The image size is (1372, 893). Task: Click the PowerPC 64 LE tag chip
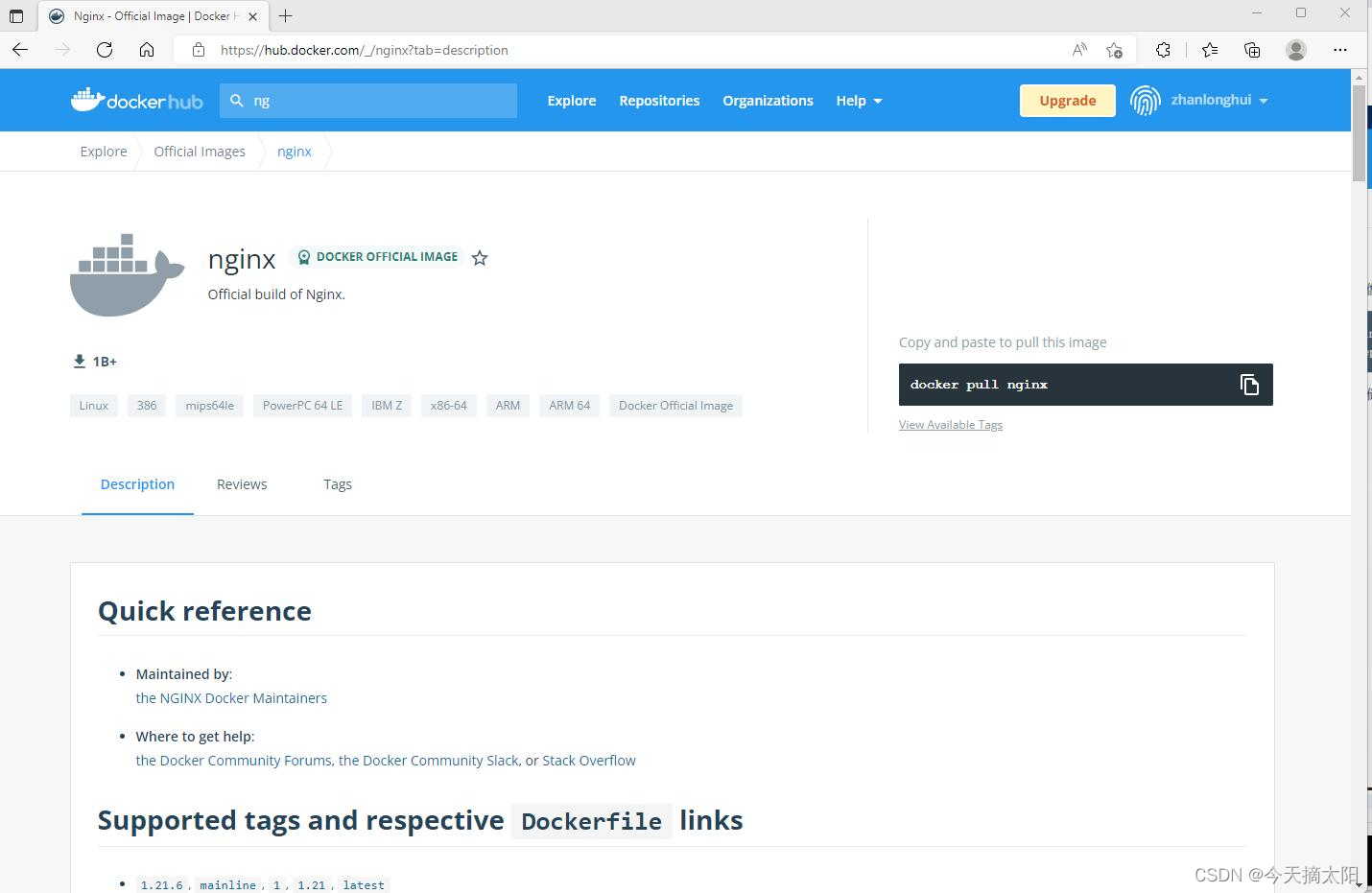(303, 406)
